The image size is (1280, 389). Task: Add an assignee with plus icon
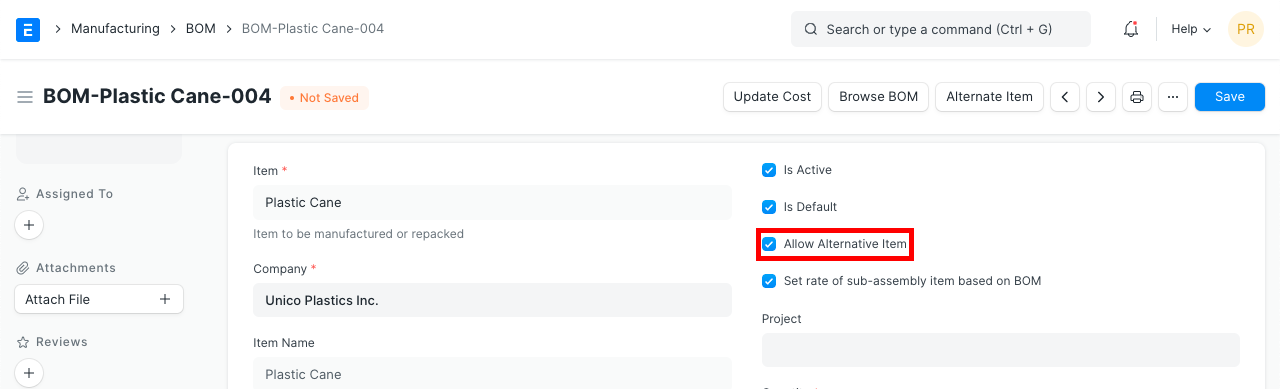[x=29, y=225]
